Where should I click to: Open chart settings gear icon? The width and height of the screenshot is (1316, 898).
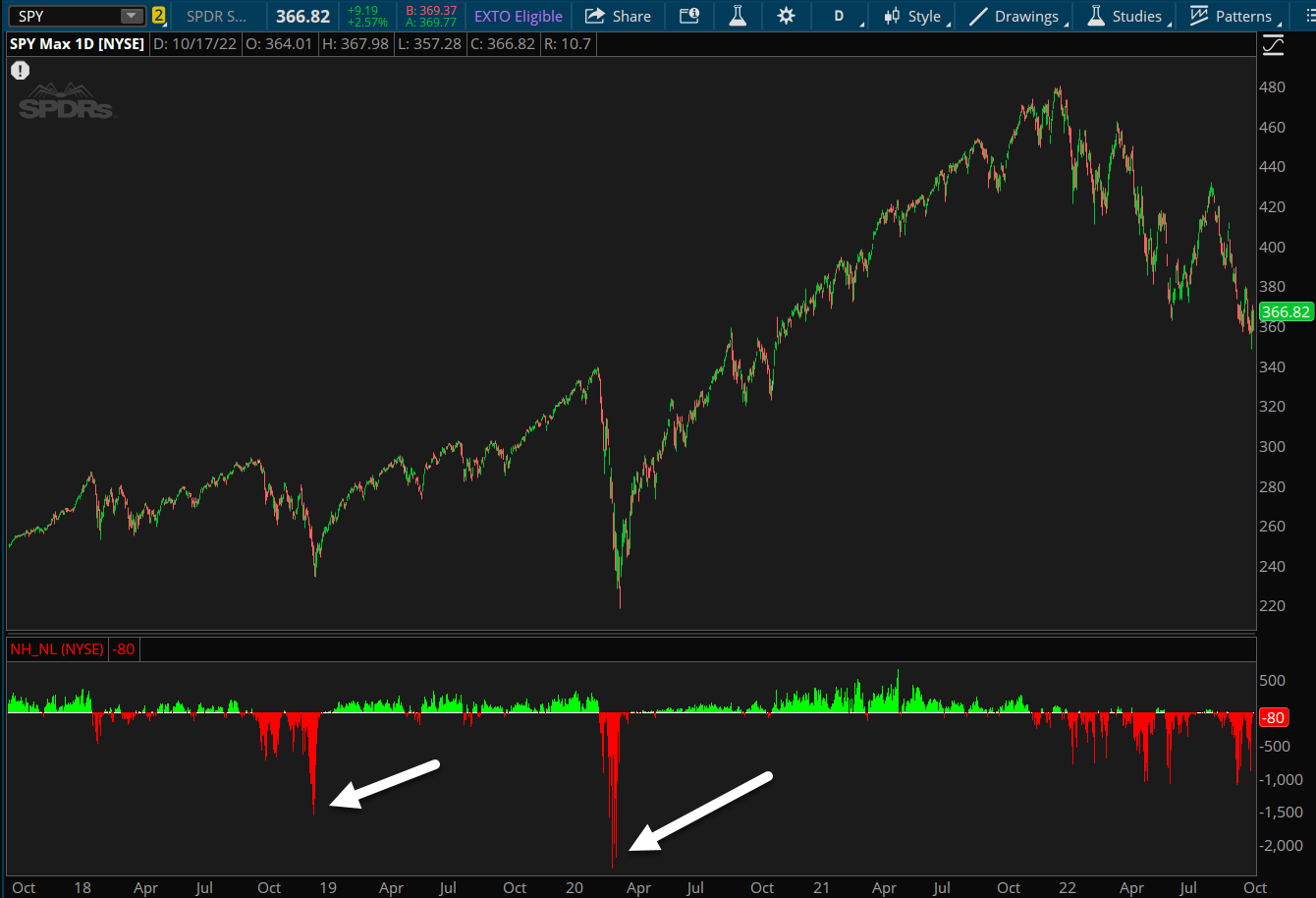coord(786,16)
